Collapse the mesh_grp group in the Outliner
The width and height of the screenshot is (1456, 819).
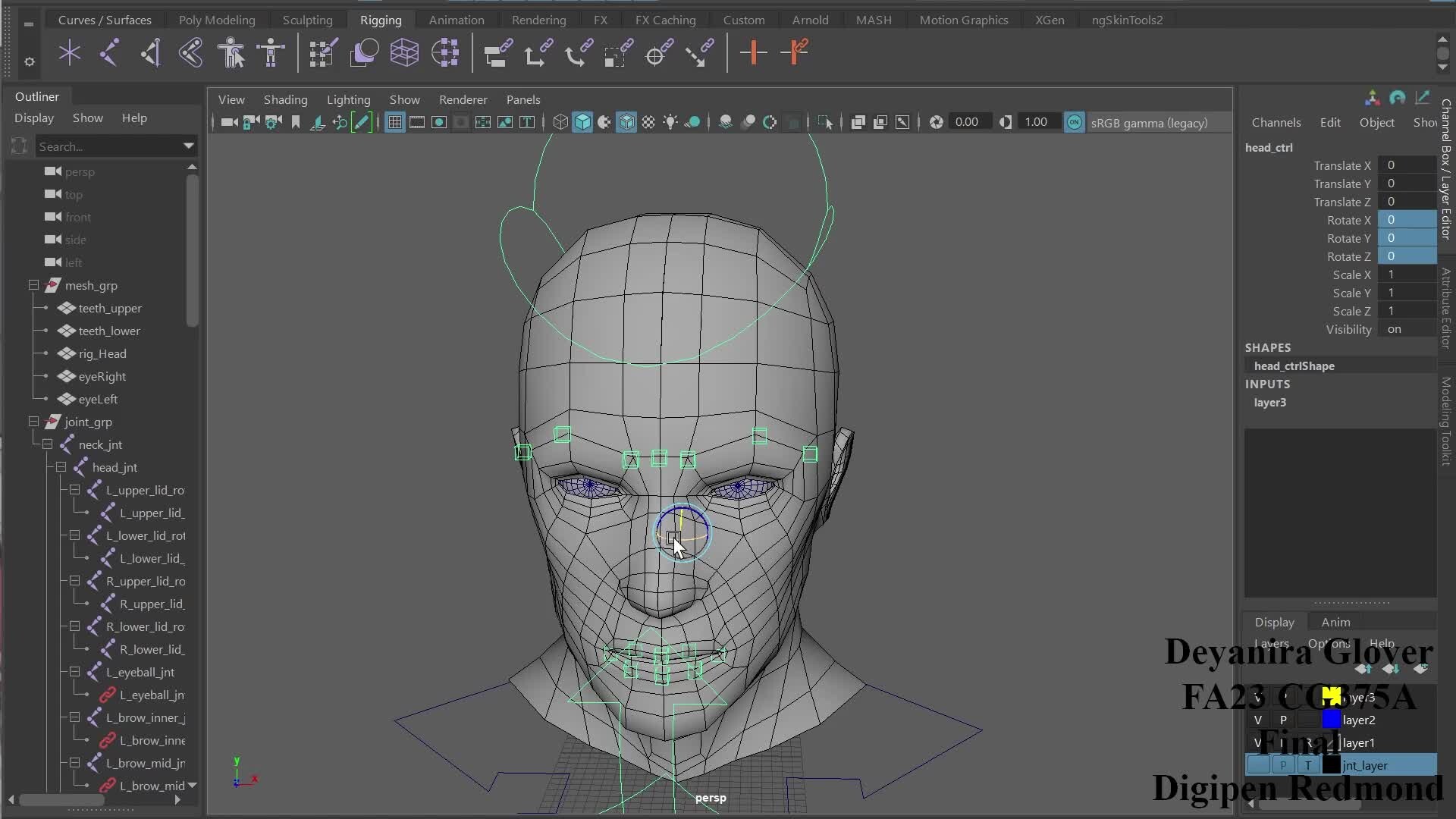[33, 285]
